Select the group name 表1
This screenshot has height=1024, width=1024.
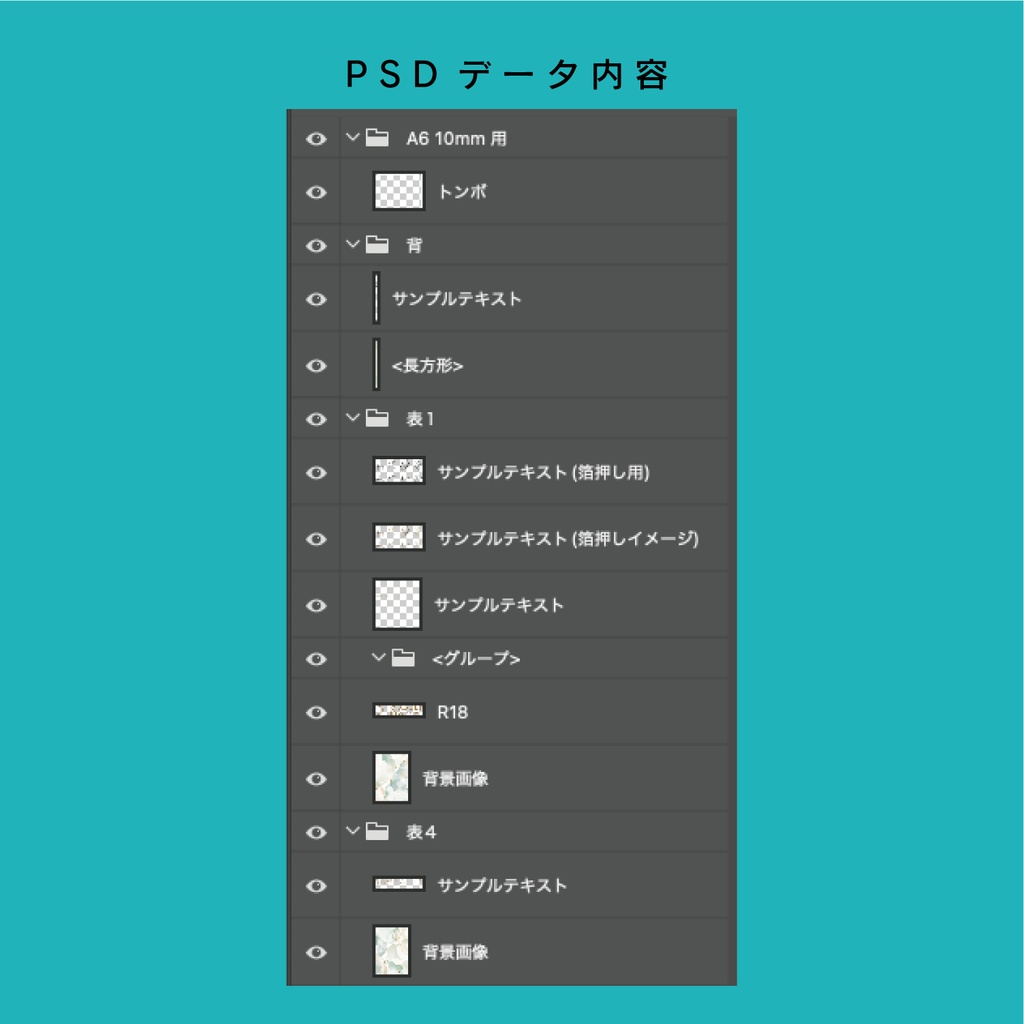coord(420,419)
